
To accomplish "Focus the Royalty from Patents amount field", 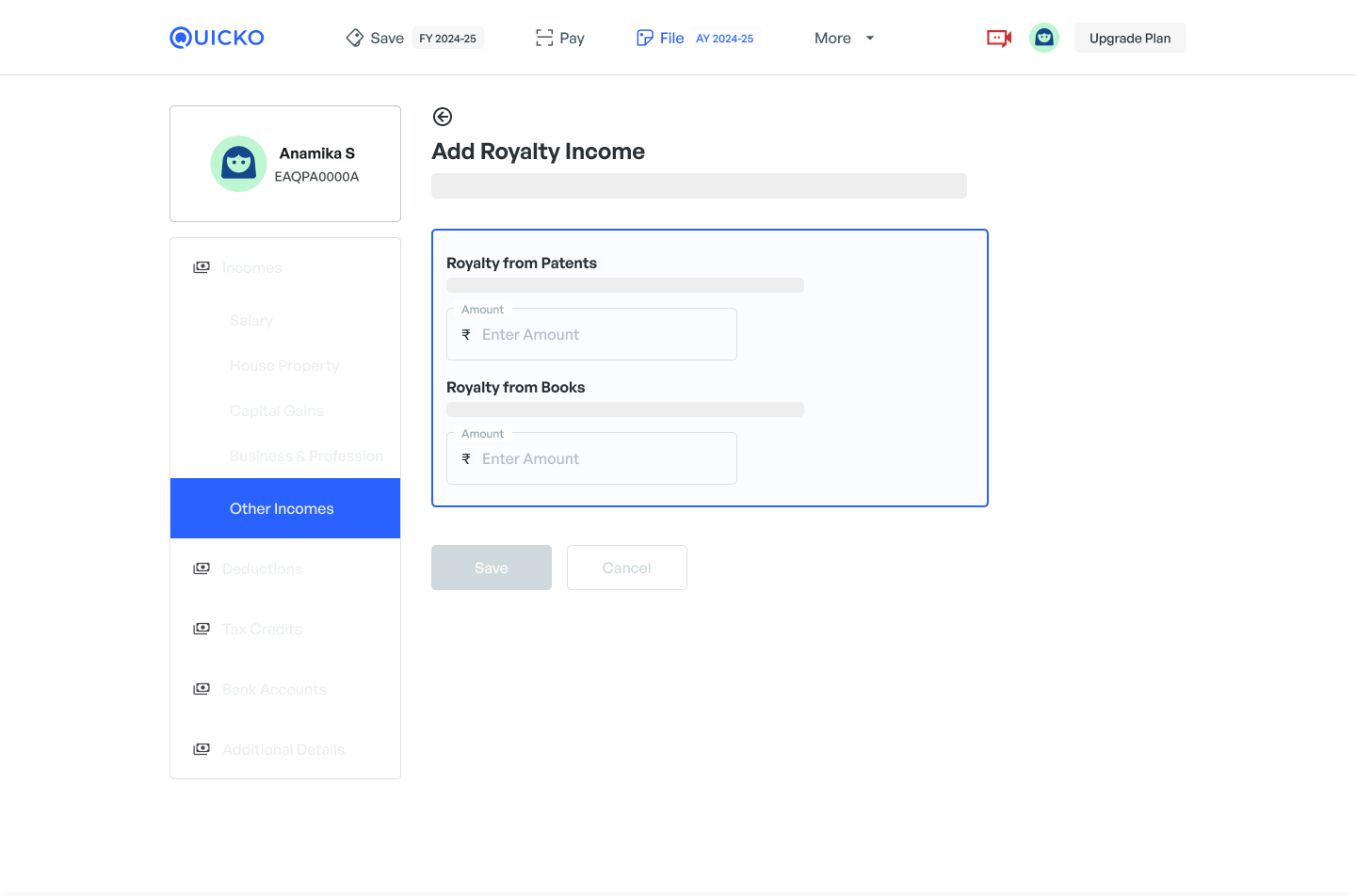I will (x=603, y=335).
